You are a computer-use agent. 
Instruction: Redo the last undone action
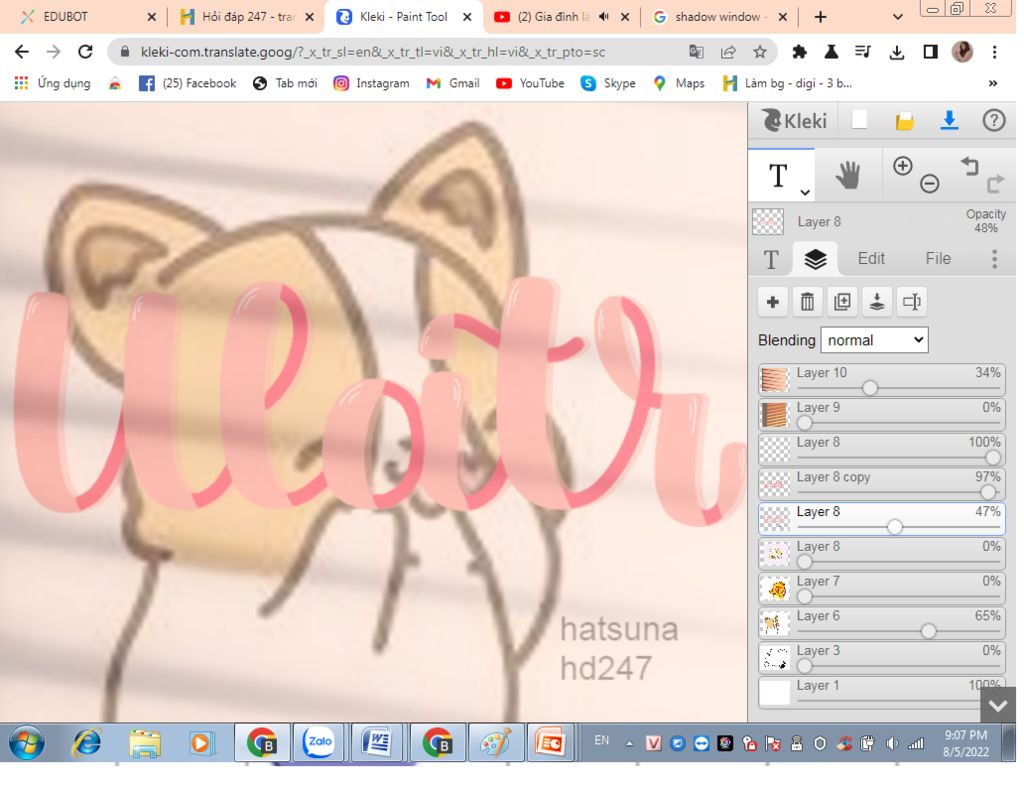click(995, 184)
